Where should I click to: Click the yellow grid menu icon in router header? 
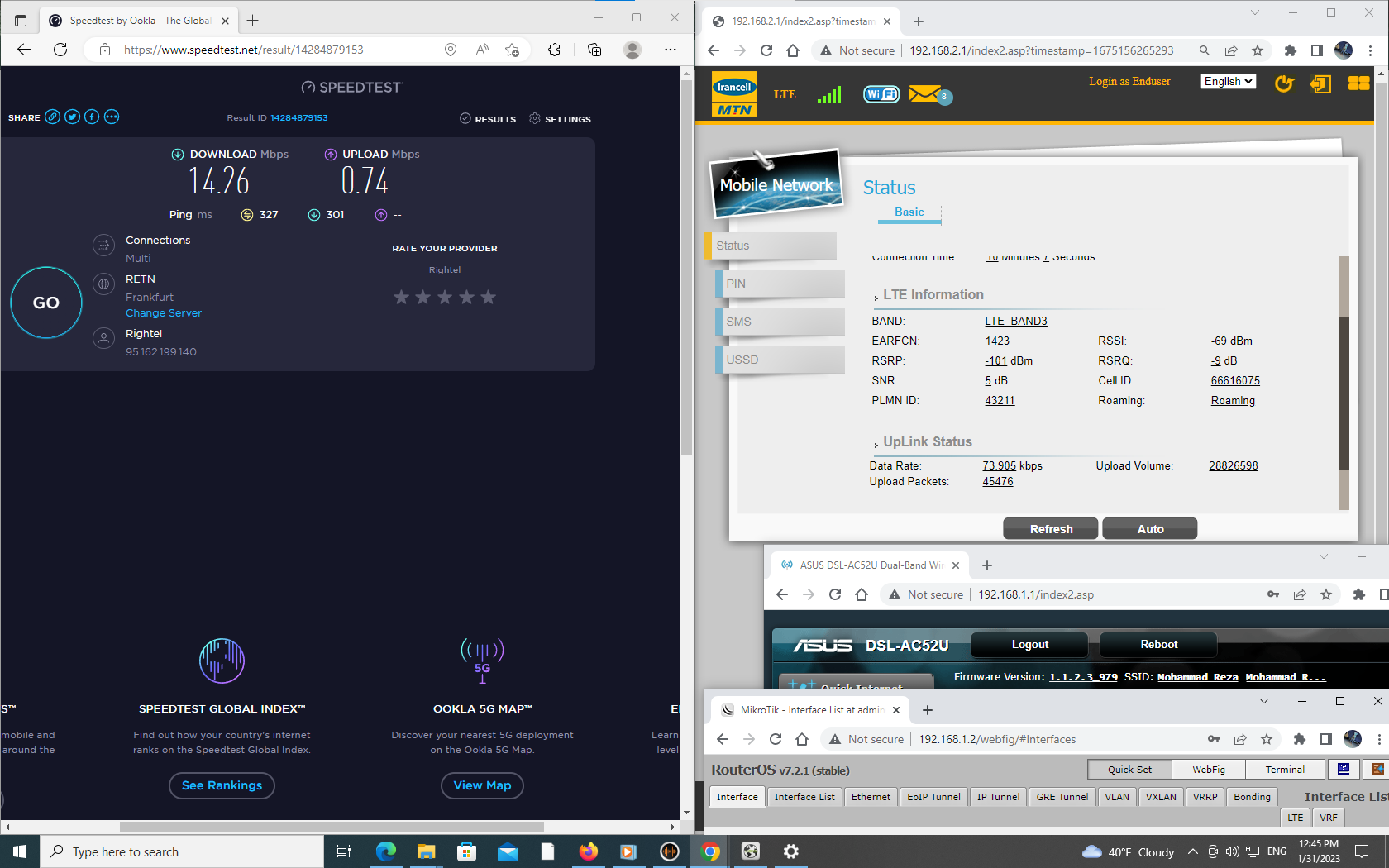(1358, 83)
